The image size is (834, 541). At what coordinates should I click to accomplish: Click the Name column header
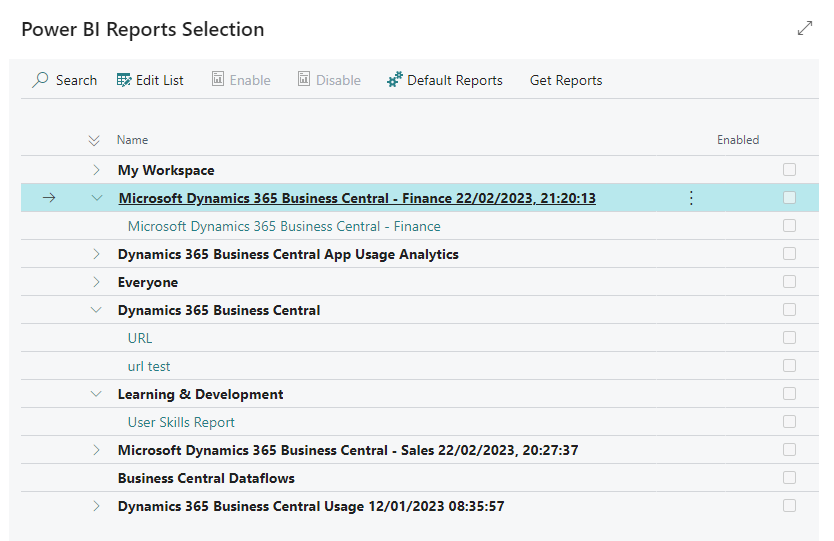coord(132,140)
